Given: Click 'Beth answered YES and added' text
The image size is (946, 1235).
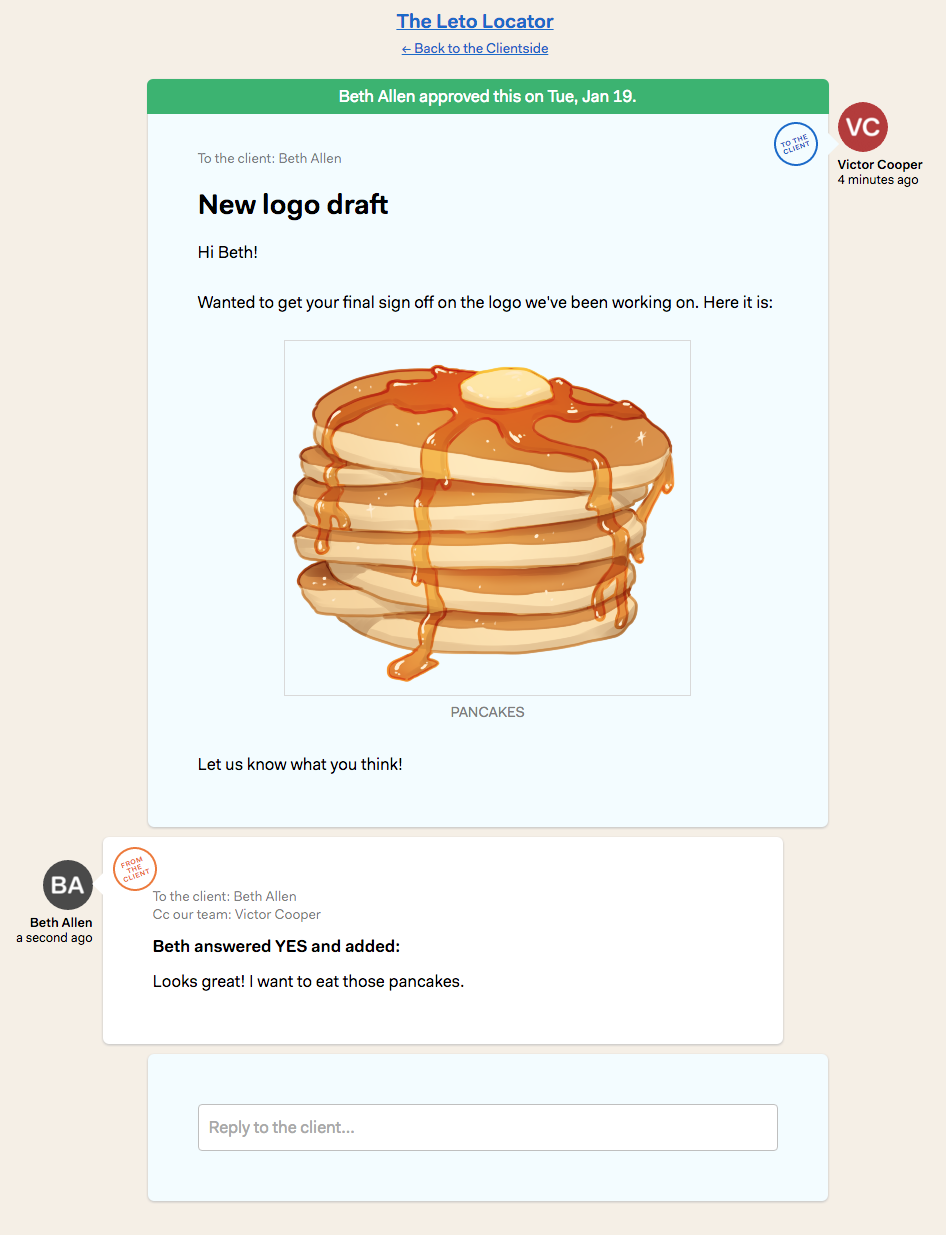Looking at the screenshot, I should [276, 946].
